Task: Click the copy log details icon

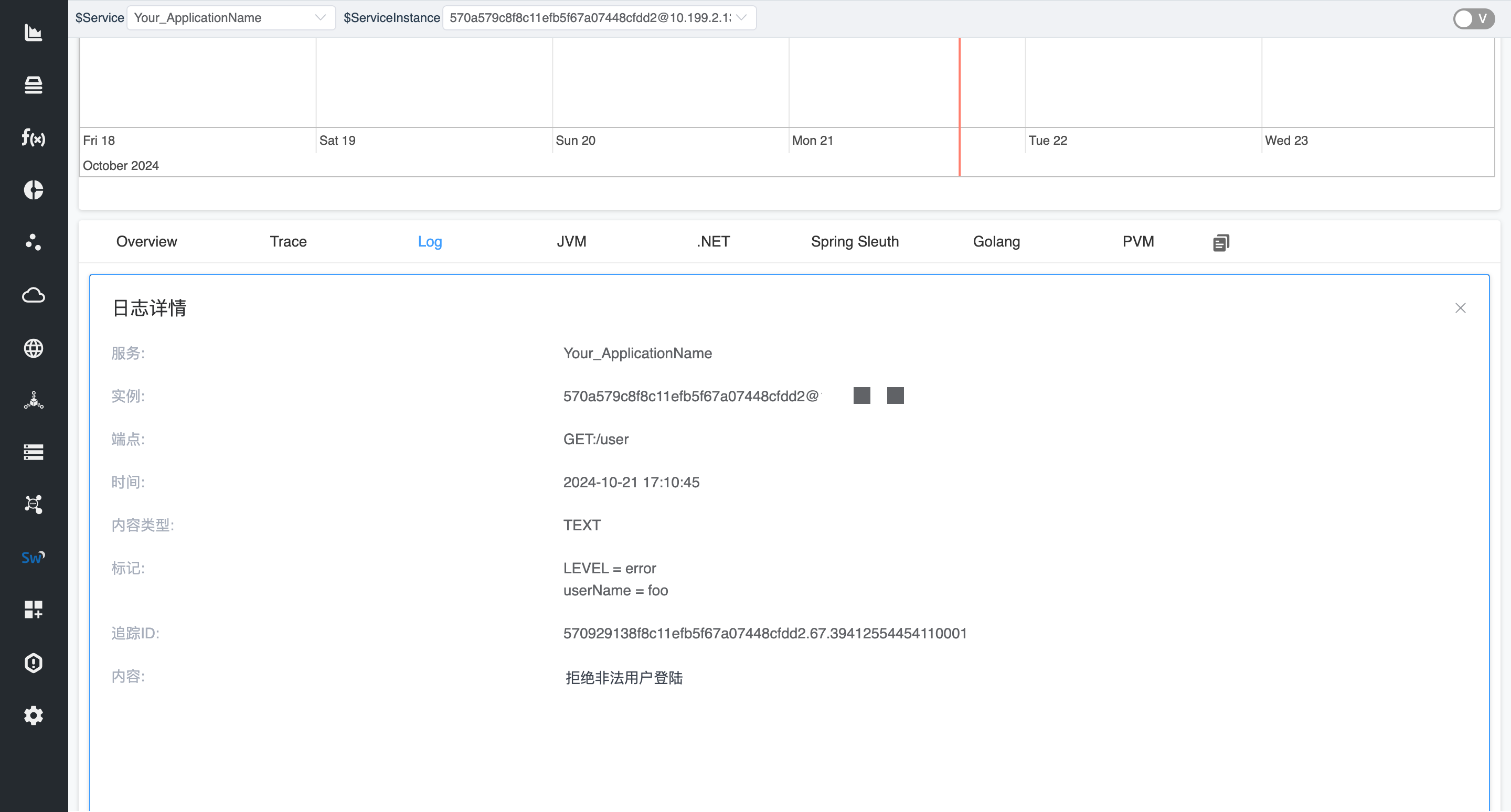Action: [x=1221, y=242]
